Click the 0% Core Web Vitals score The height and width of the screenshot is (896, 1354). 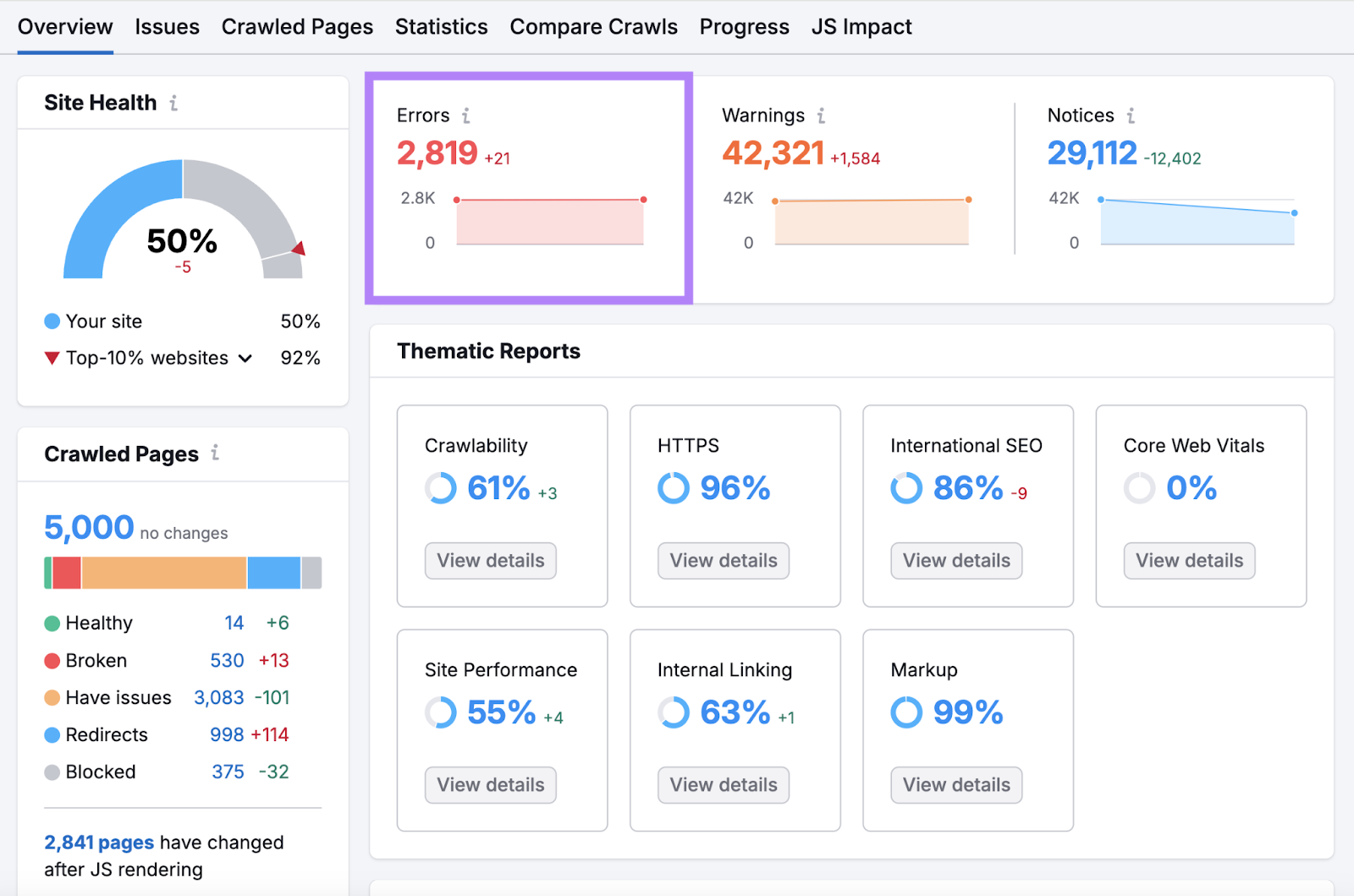(x=1192, y=488)
